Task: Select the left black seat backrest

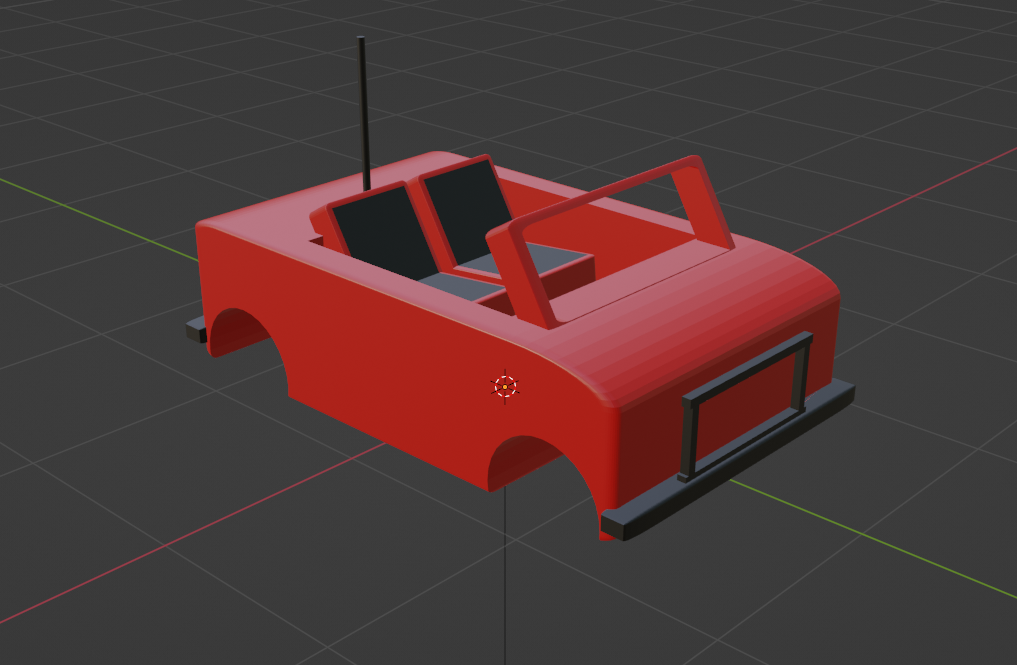Action: [384, 234]
